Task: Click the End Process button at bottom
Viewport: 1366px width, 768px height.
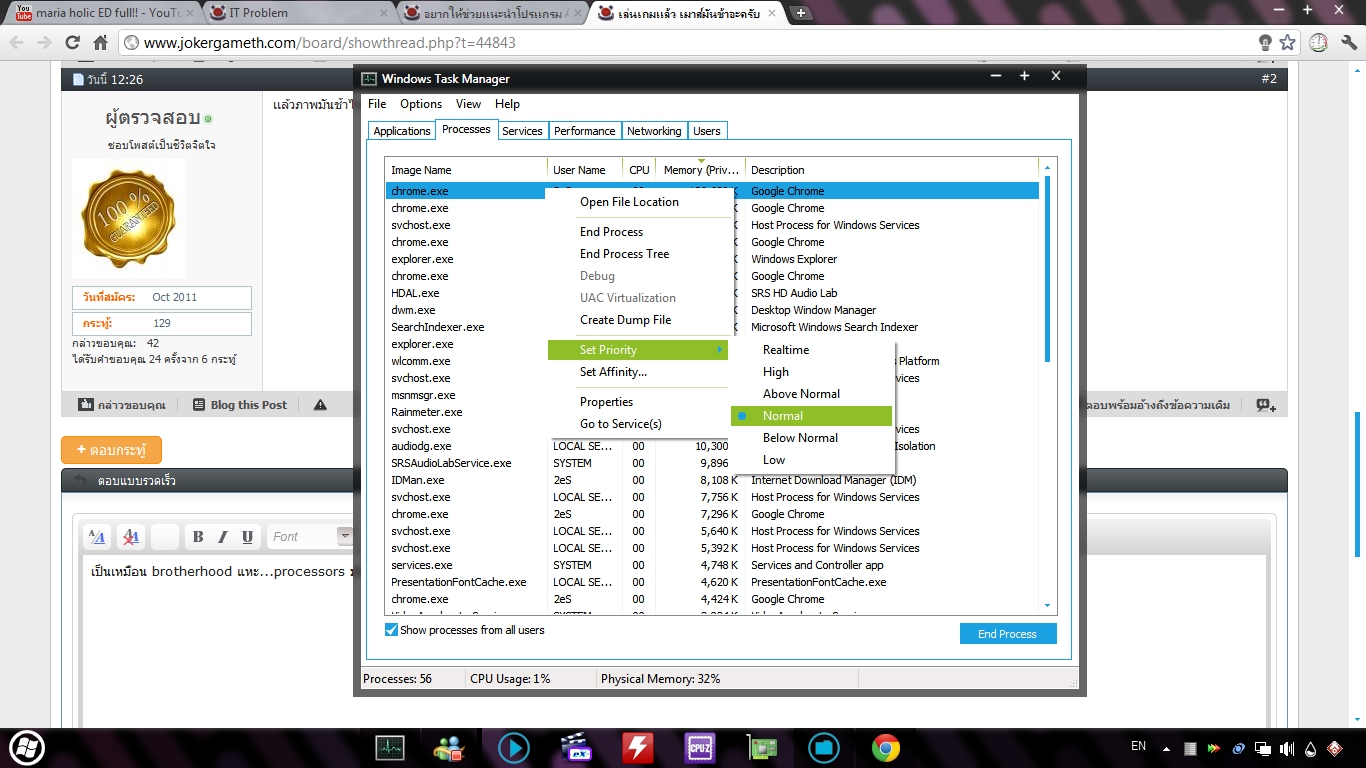Action: [x=1008, y=634]
